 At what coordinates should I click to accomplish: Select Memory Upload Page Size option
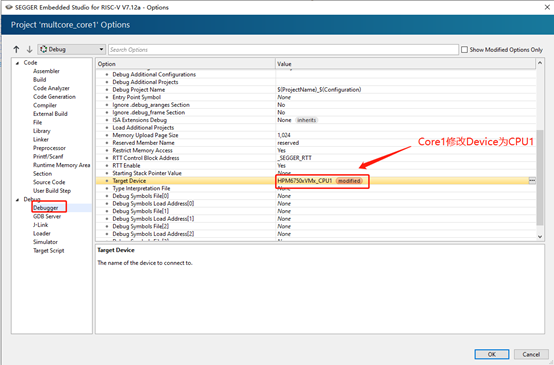(145, 135)
